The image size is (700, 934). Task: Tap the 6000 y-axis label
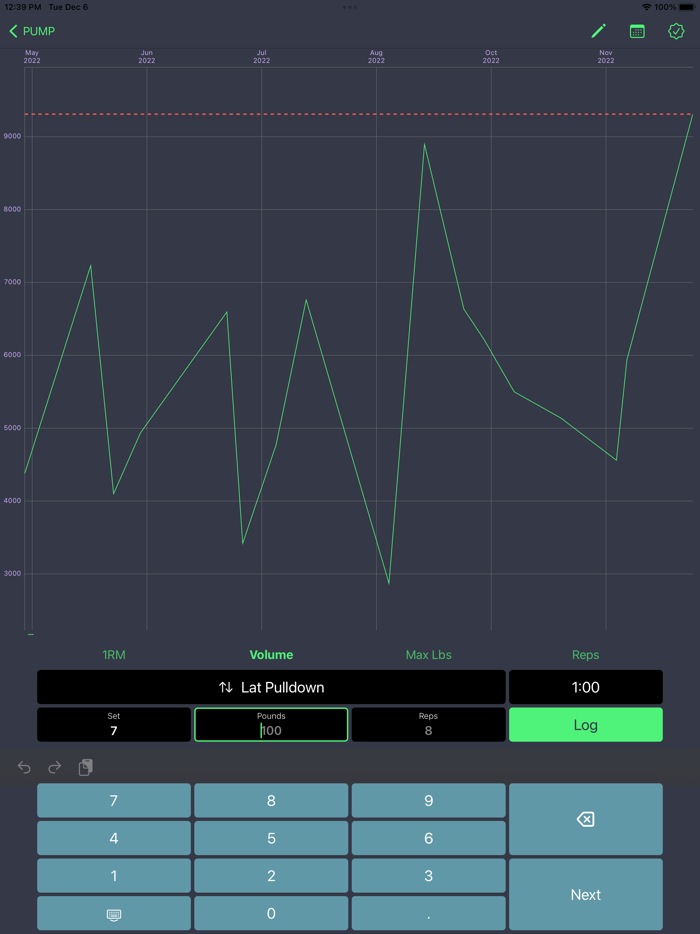(12, 355)
